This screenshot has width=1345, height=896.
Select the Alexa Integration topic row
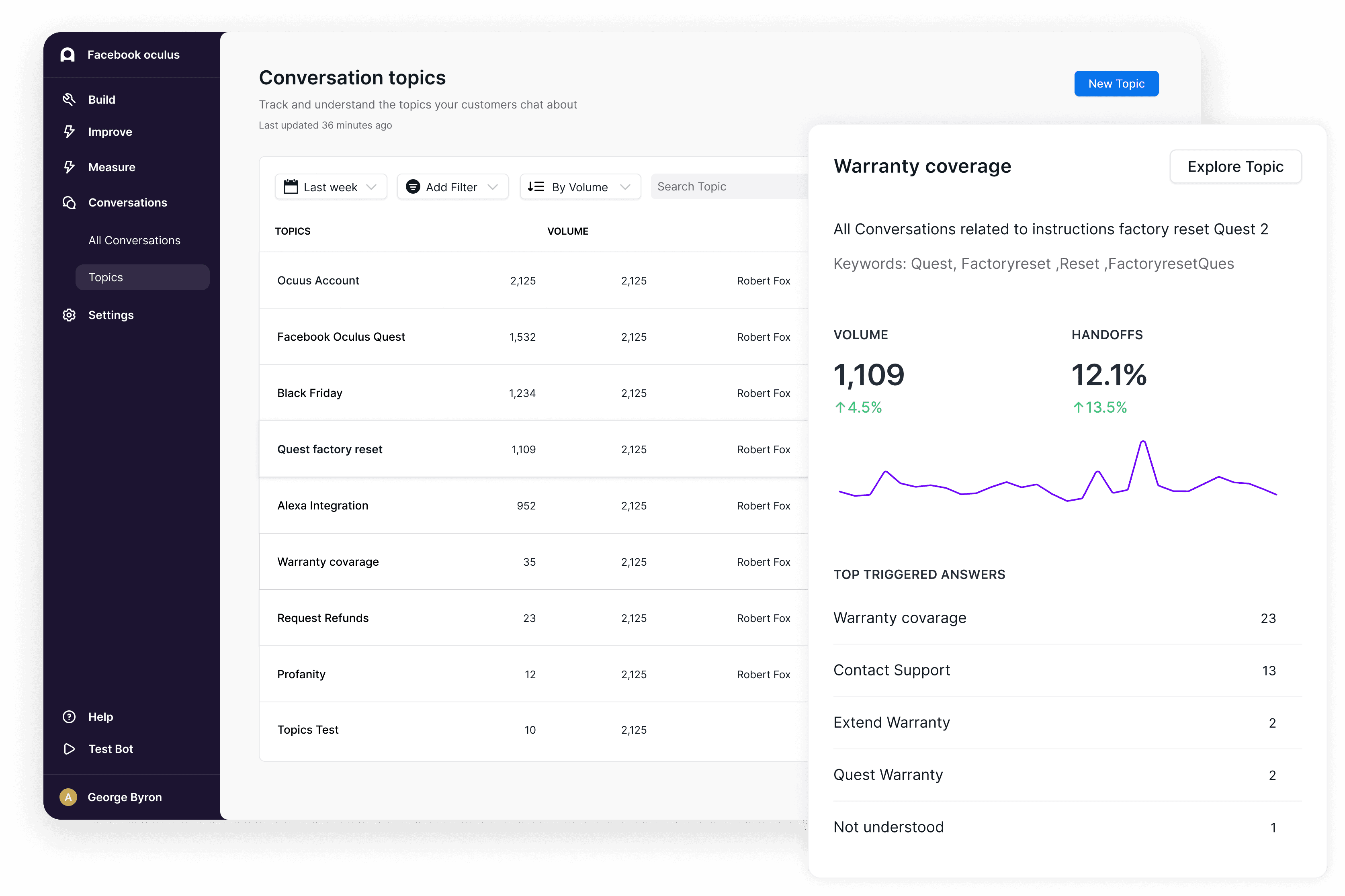tap(534, 505)
